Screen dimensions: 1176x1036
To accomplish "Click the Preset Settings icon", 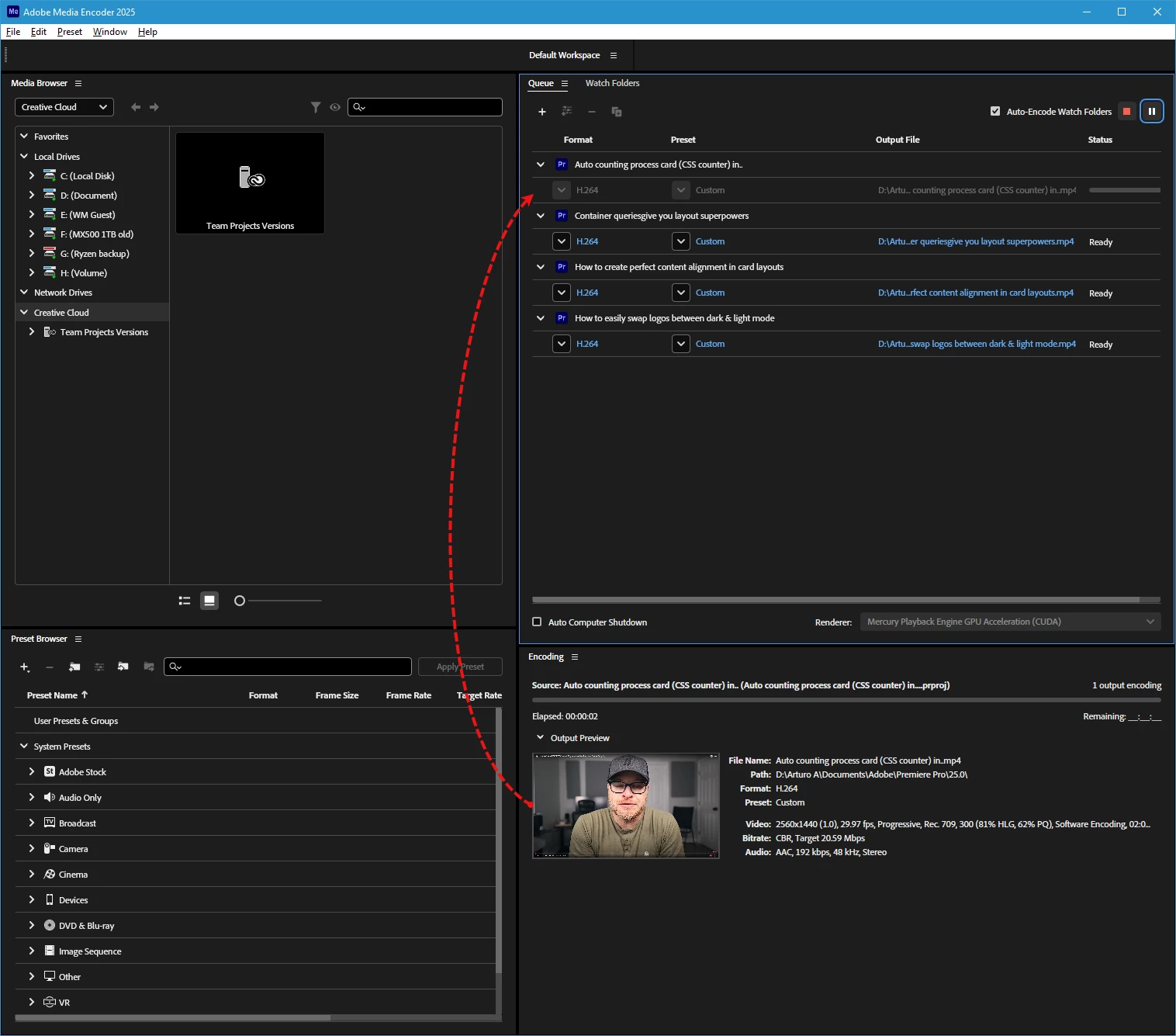I will tap(99, 667).
